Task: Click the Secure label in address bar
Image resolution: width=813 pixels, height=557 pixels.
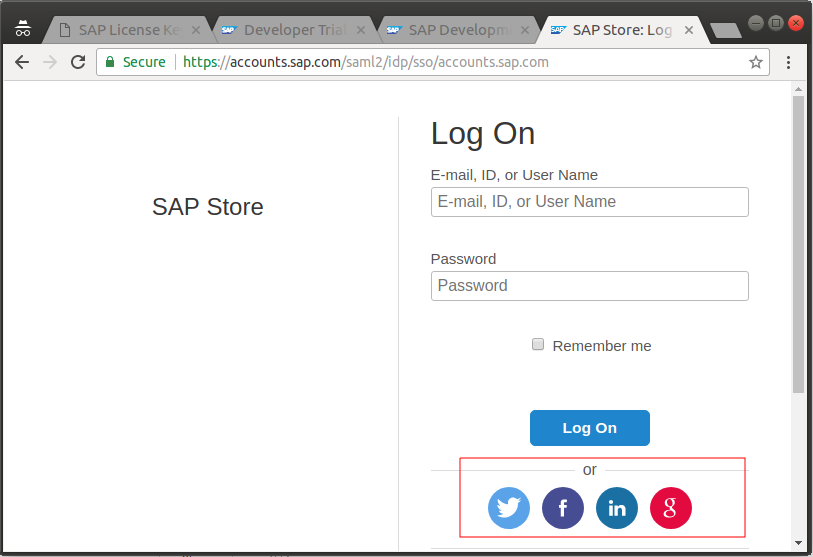Action: click(144, 62)
